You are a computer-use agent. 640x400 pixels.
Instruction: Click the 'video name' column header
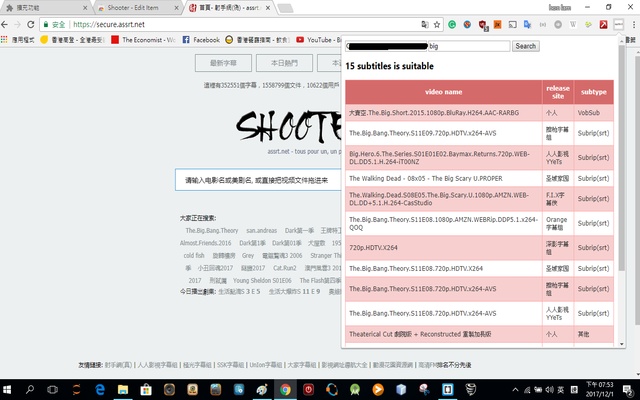coord(444,92)
